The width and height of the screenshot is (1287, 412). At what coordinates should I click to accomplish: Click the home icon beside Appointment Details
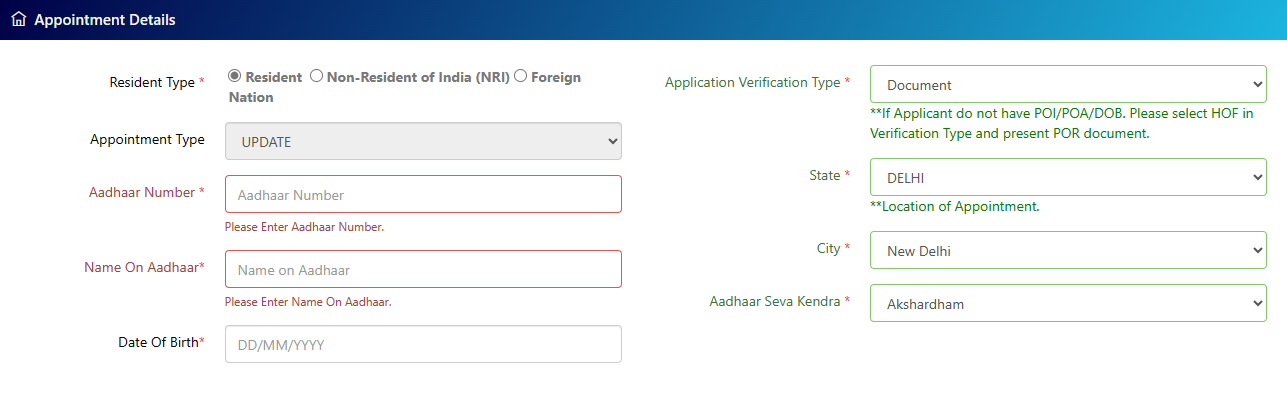click(x=18, y=20)
